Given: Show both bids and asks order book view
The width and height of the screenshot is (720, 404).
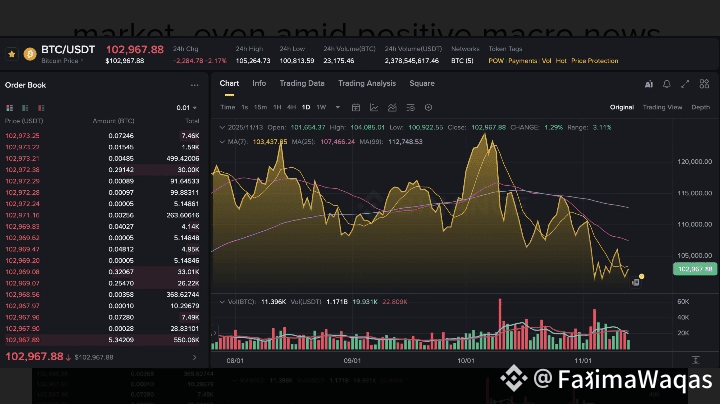Looking at the screenshot, I should pos(10,108).
